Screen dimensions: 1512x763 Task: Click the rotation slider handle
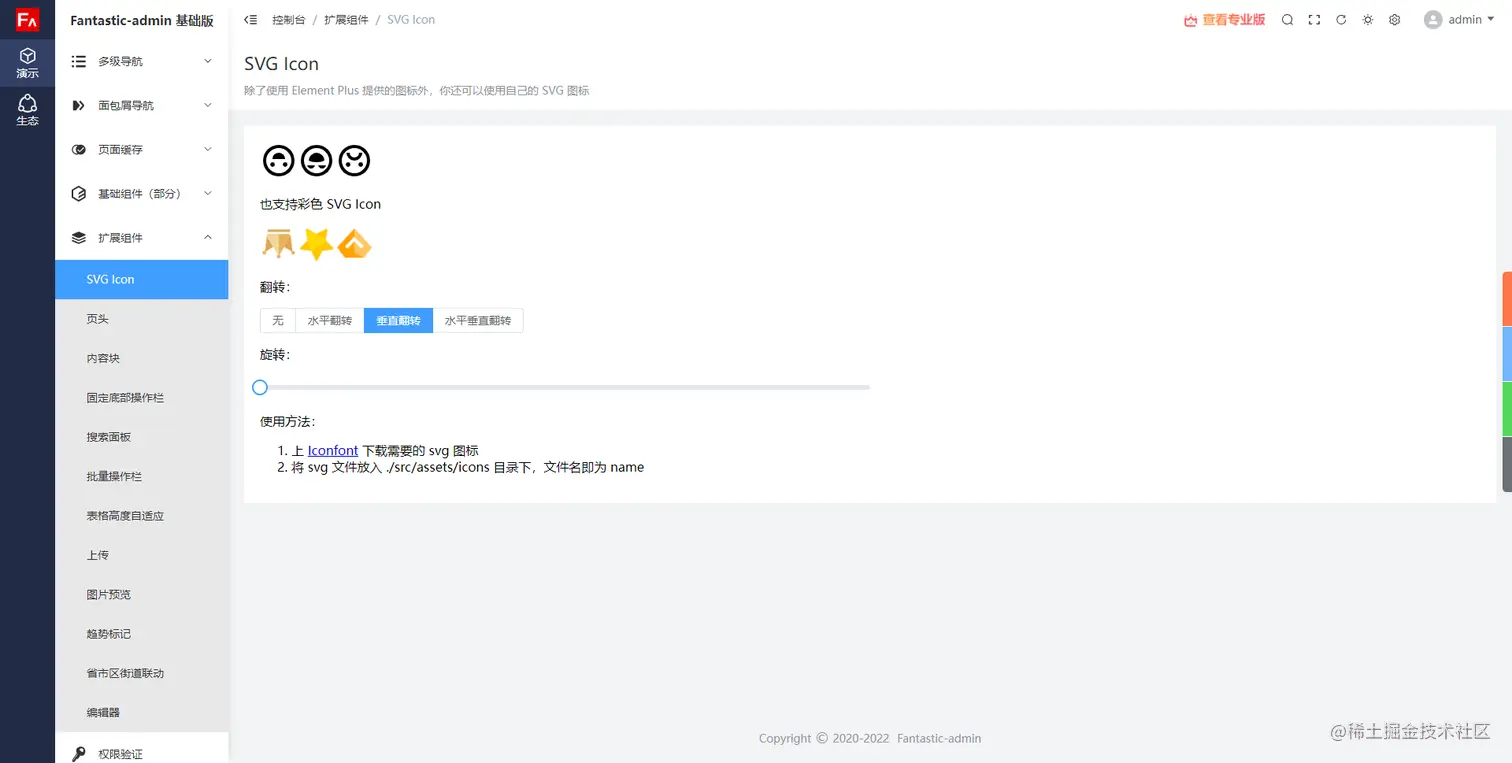click(260, 387)
